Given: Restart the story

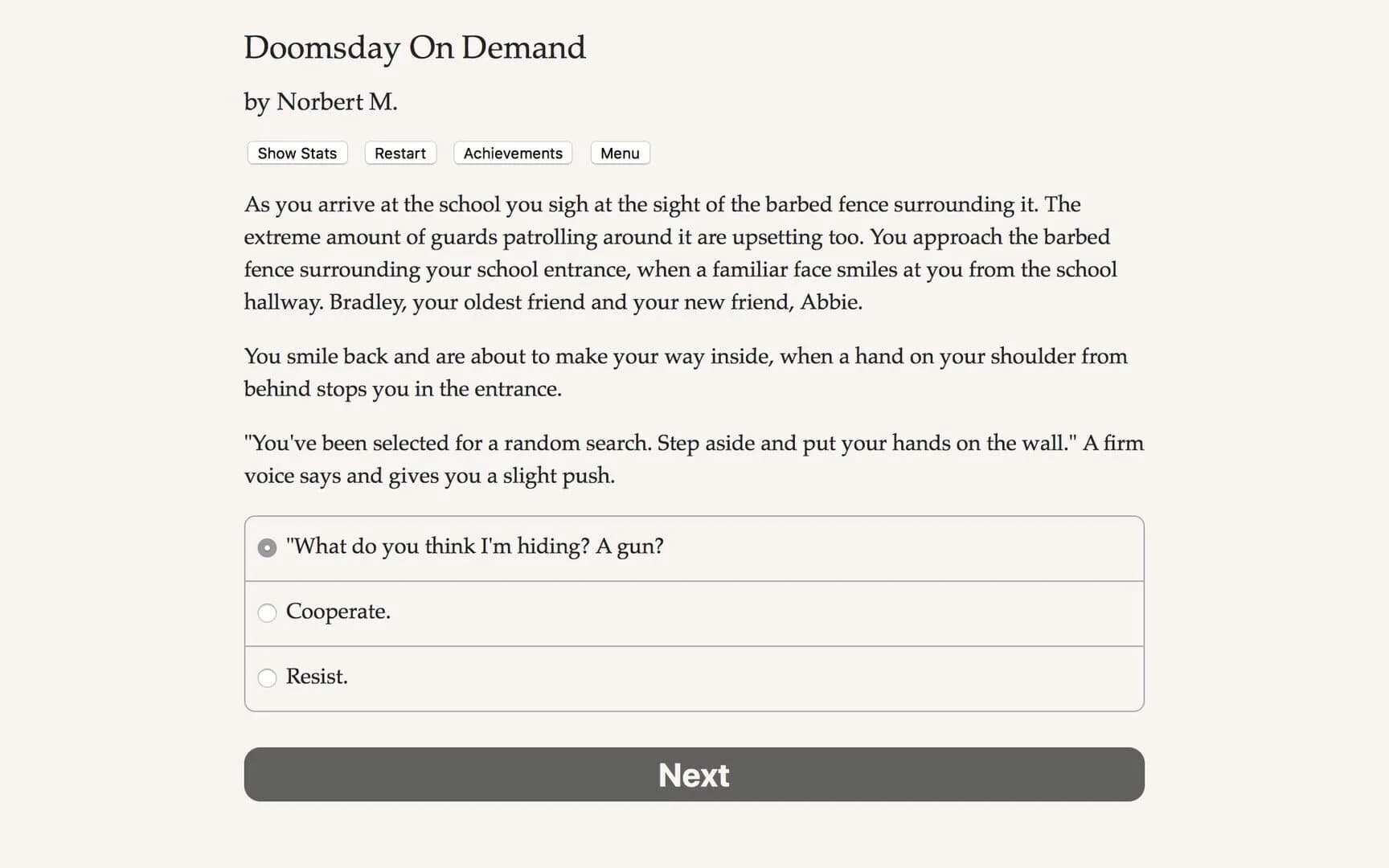Looking at the screenshot, I should [399, 153].
